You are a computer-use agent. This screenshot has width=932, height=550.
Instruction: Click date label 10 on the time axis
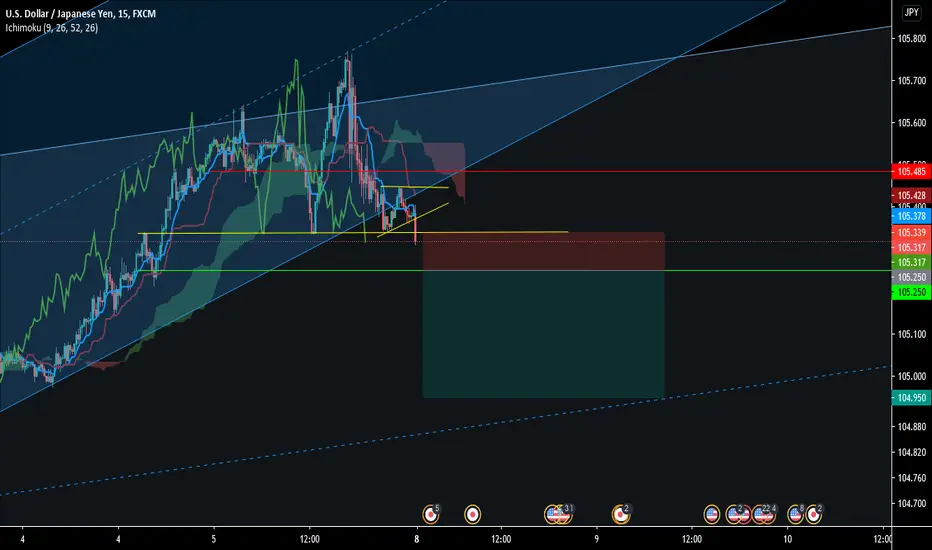788,539
